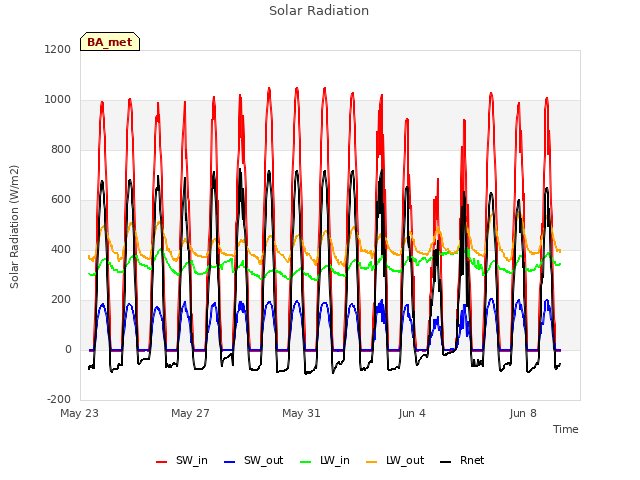Toggle the Rnet legend entry
640x480 pixels.
tap(462, 460)
